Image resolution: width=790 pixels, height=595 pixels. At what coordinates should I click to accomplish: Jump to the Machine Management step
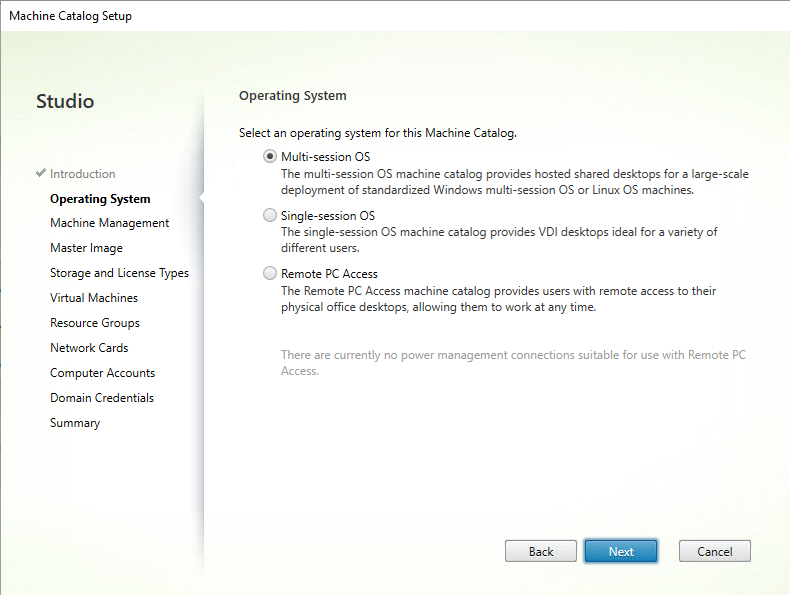(x=109, y=223)
